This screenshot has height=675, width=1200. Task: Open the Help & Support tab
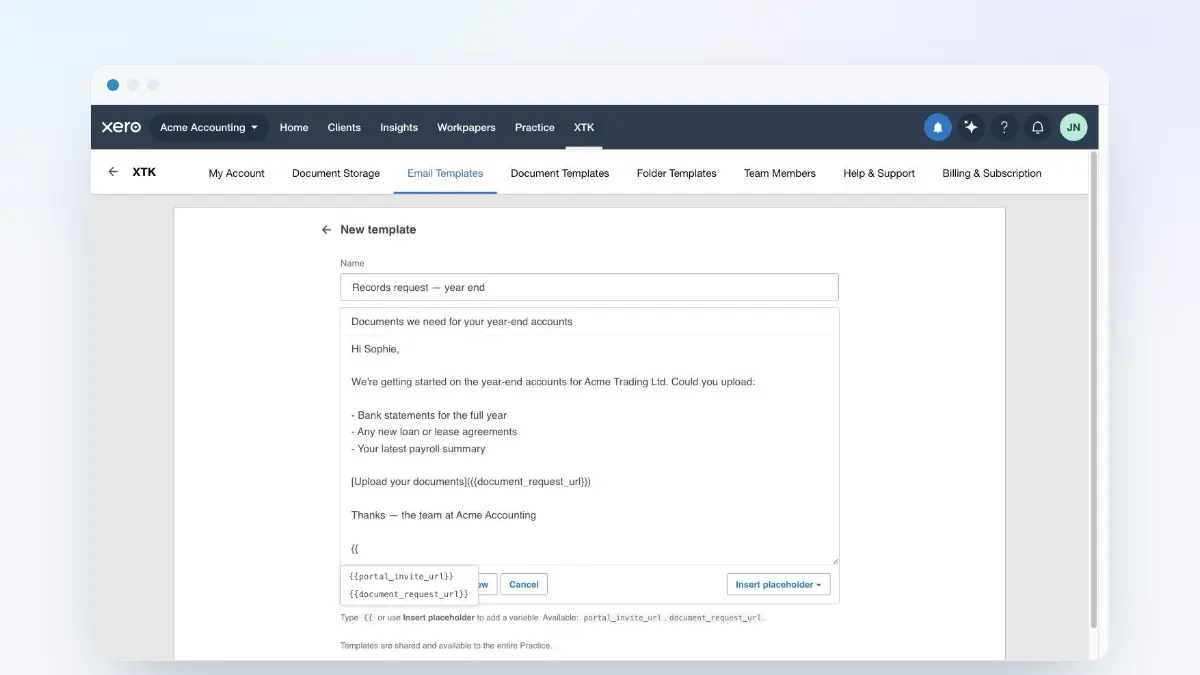879,173
